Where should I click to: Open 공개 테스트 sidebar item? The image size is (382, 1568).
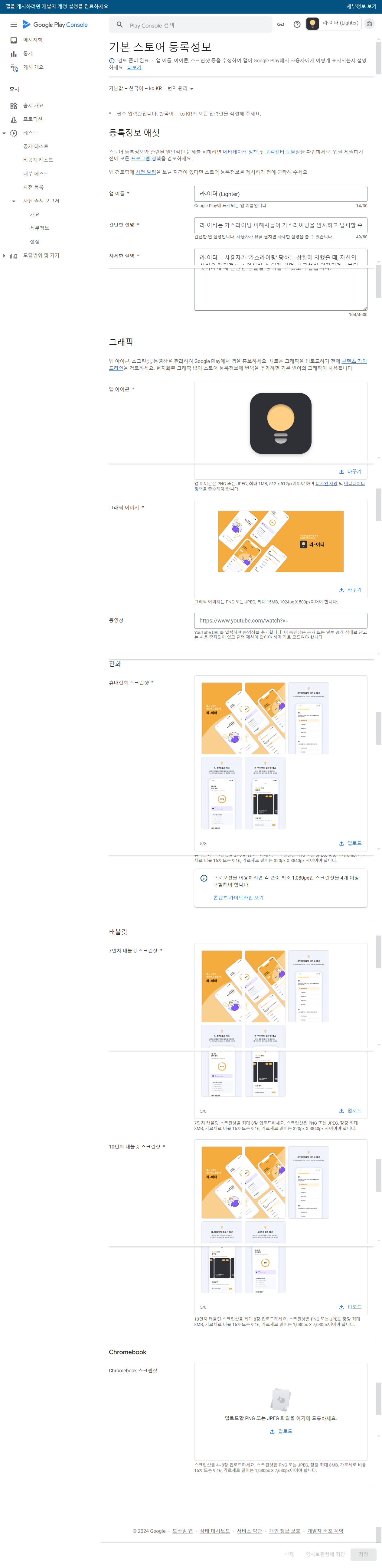coord(36,147)
